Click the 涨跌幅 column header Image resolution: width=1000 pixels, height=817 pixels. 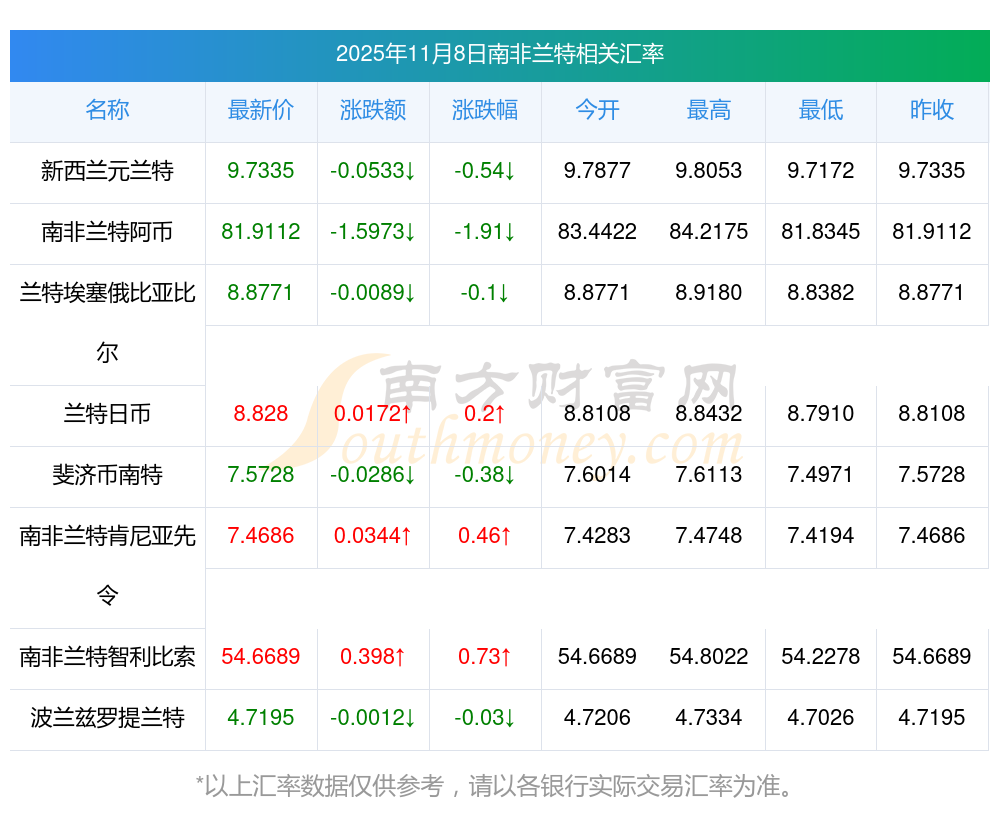click(485, 111)
